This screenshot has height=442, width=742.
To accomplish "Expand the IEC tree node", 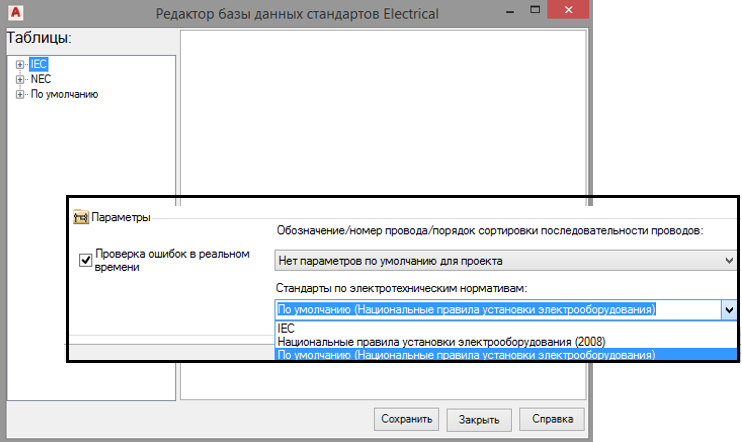I will pos(20,64).
